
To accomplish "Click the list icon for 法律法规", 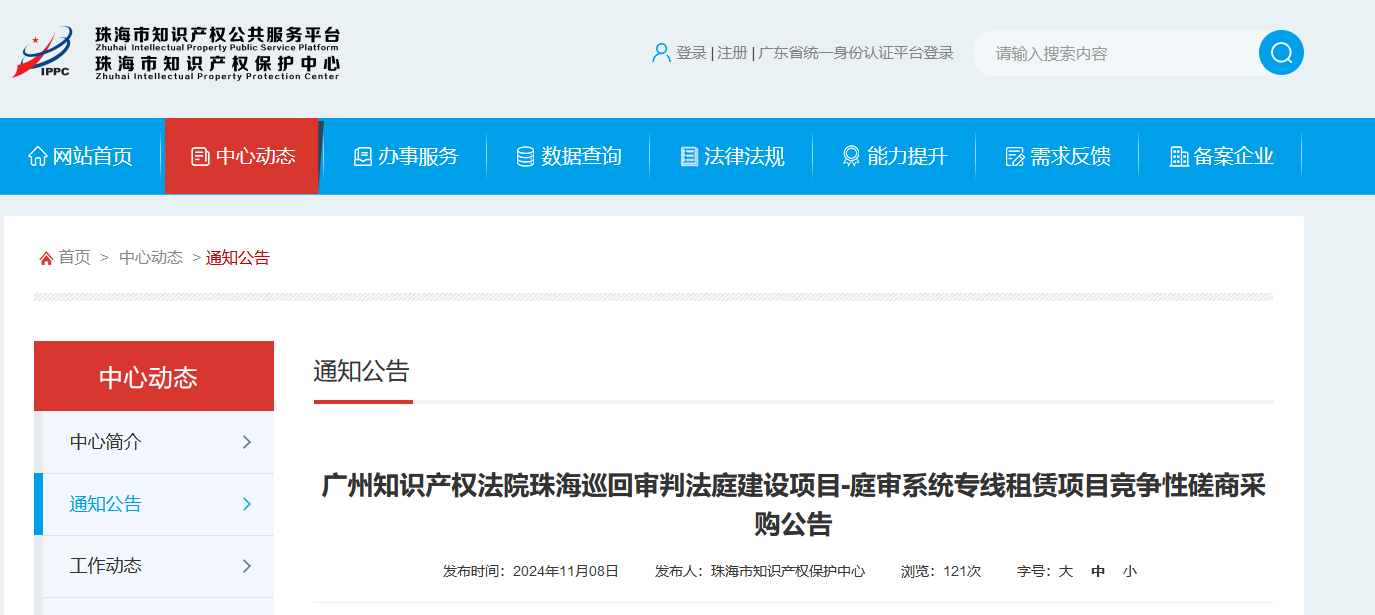I will click(x=689, y=157).
